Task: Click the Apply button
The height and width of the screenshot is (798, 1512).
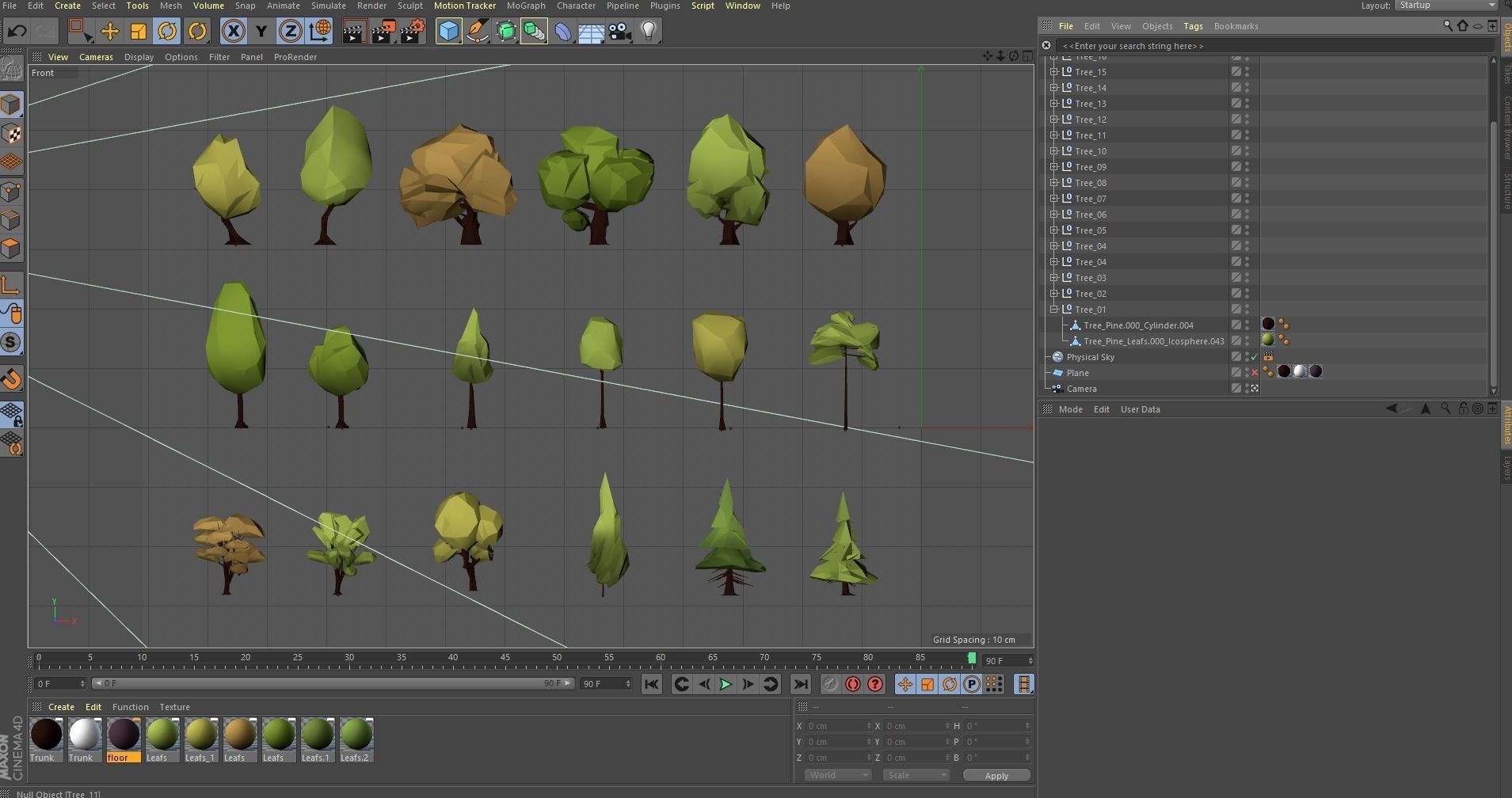Action: click(996, 776)
